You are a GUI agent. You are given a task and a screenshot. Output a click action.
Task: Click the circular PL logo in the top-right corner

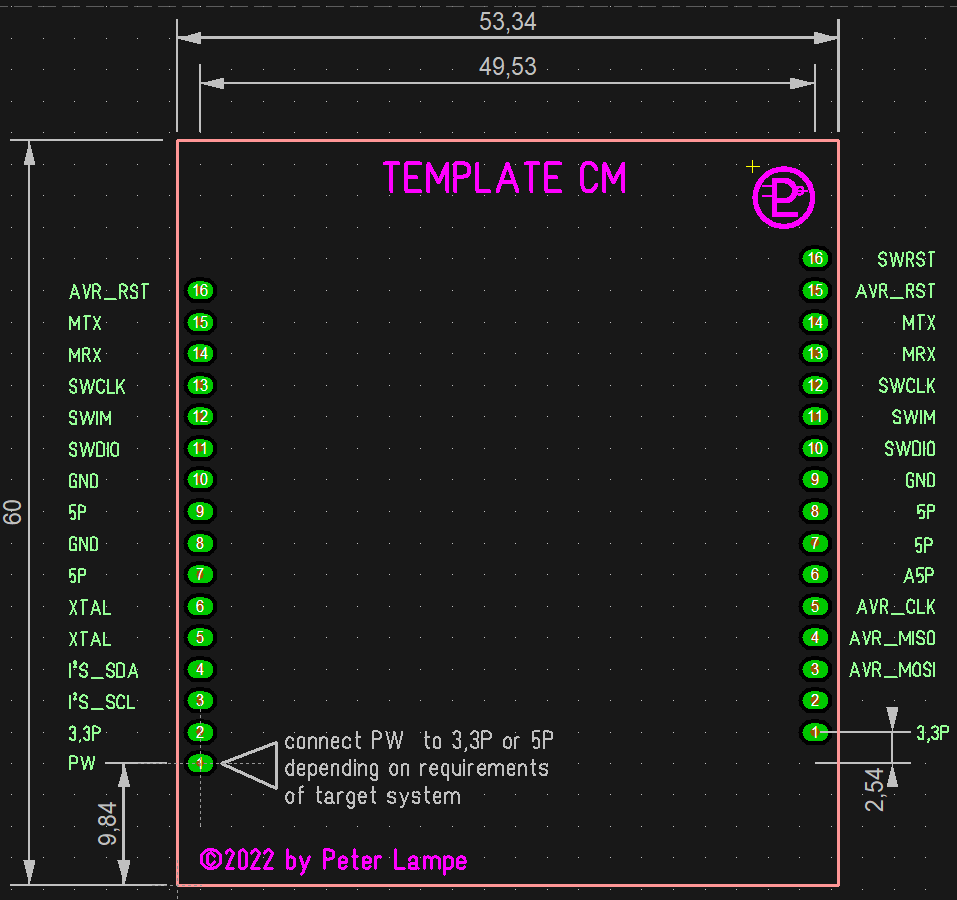tap(783, 199)
